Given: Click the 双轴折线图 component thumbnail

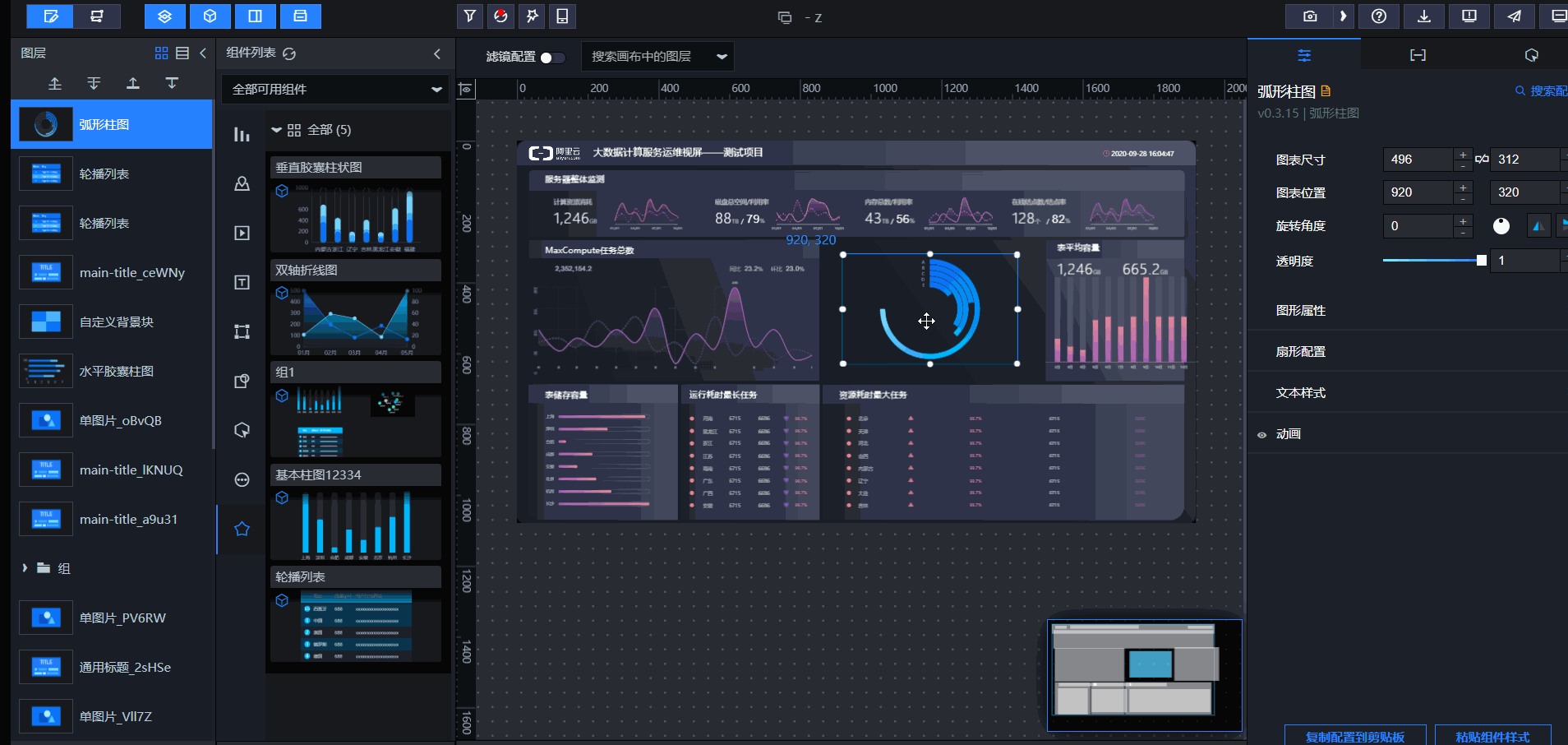Looking at the screenshot, I should [x=356, y=319].
